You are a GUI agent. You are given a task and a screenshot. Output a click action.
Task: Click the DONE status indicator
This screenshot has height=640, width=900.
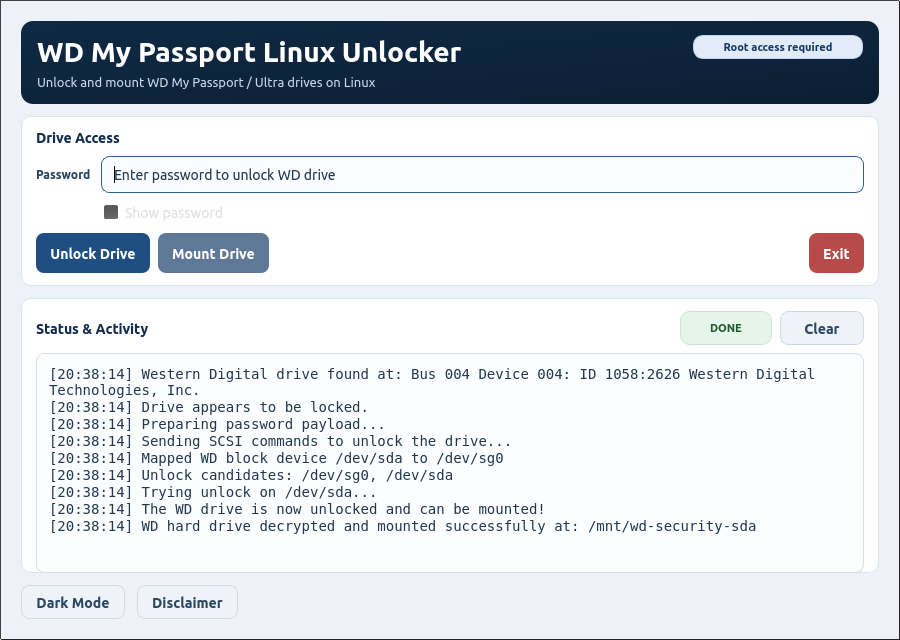[726, 328]
